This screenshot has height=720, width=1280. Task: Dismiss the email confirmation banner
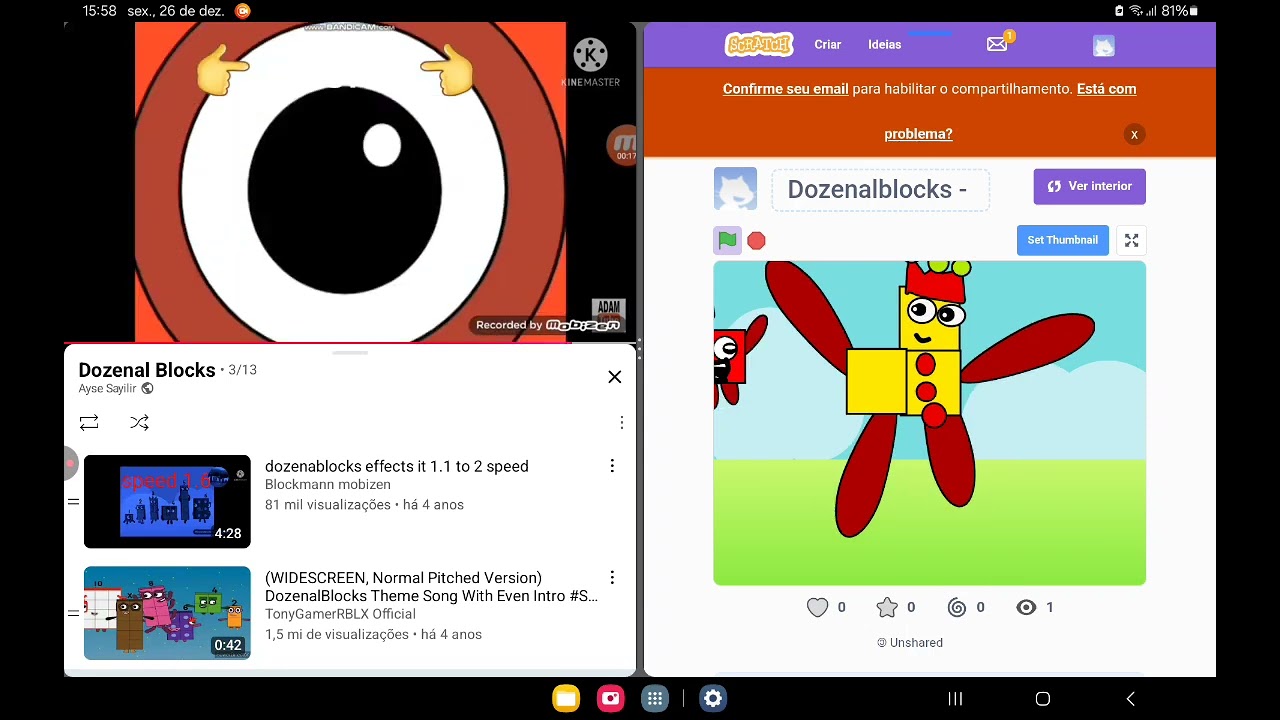pos(1134,134)
